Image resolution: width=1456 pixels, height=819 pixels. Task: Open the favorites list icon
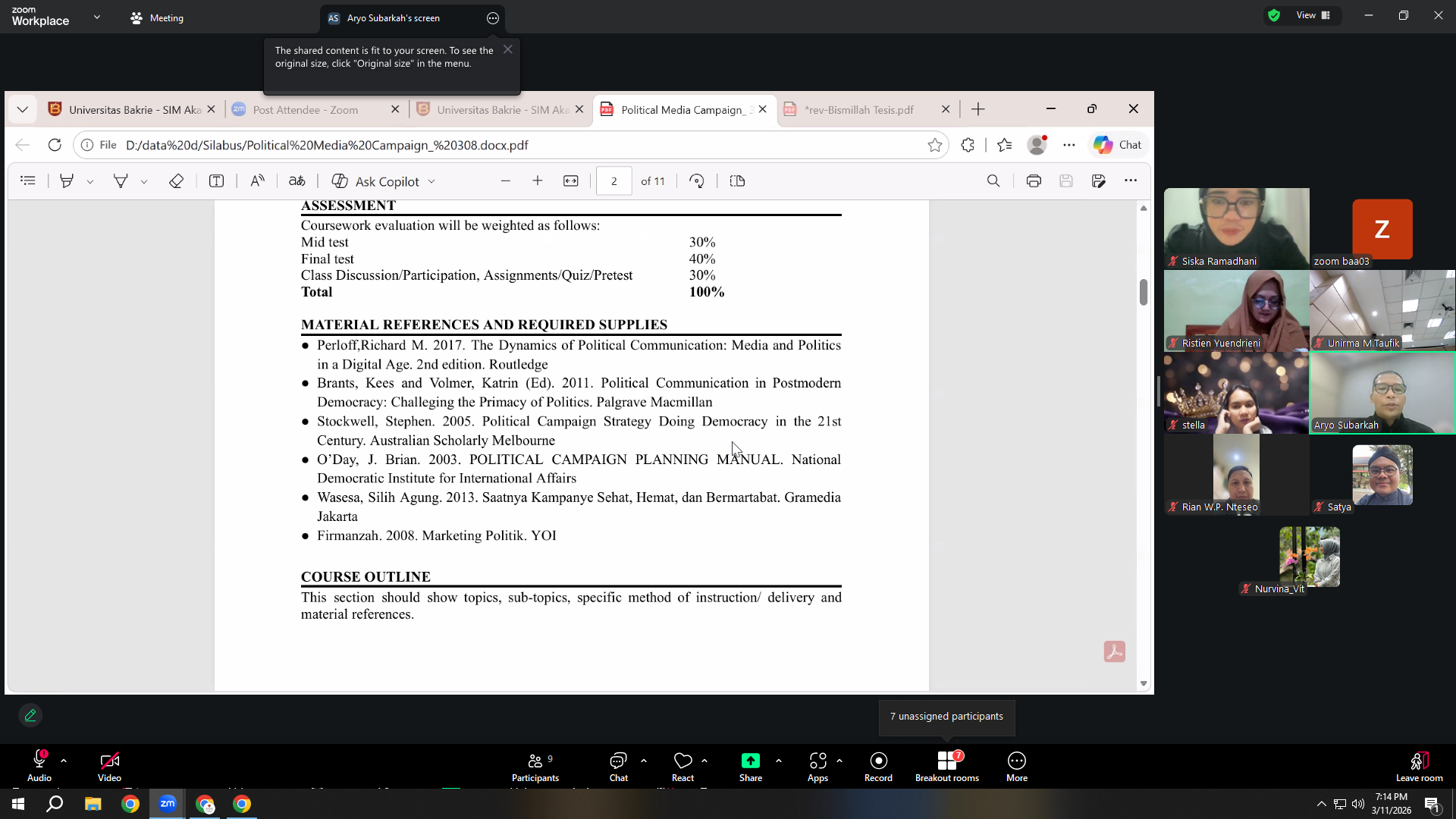[x=1005, y=145]
